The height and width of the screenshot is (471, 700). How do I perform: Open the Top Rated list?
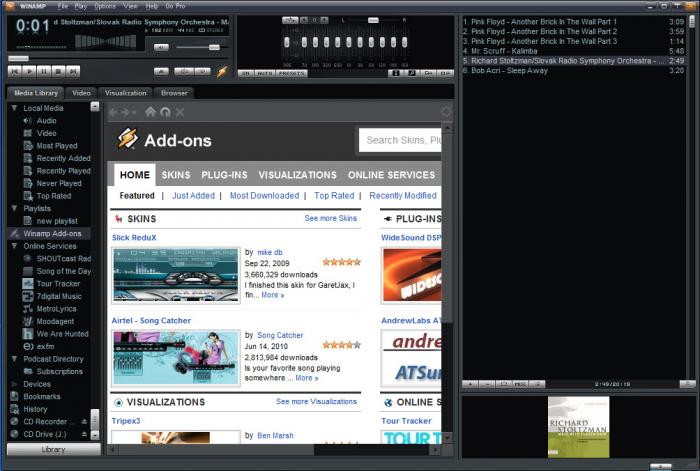tap(54, 196)
